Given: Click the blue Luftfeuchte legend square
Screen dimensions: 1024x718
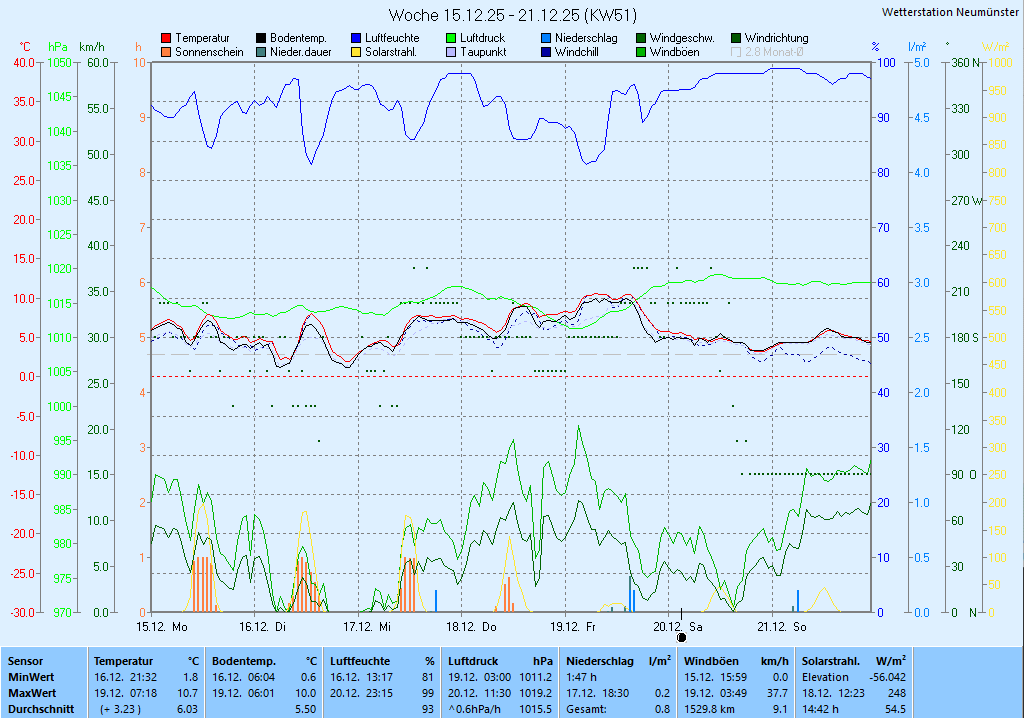Looking at the screenshot, I should click(x=356, y=38).
